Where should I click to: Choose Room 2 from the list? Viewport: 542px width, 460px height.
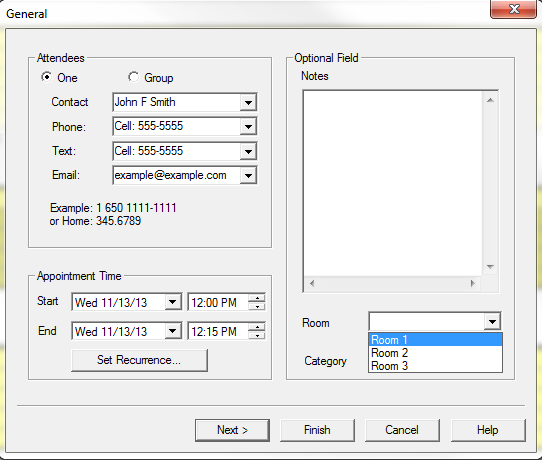[x=436, y=353]
